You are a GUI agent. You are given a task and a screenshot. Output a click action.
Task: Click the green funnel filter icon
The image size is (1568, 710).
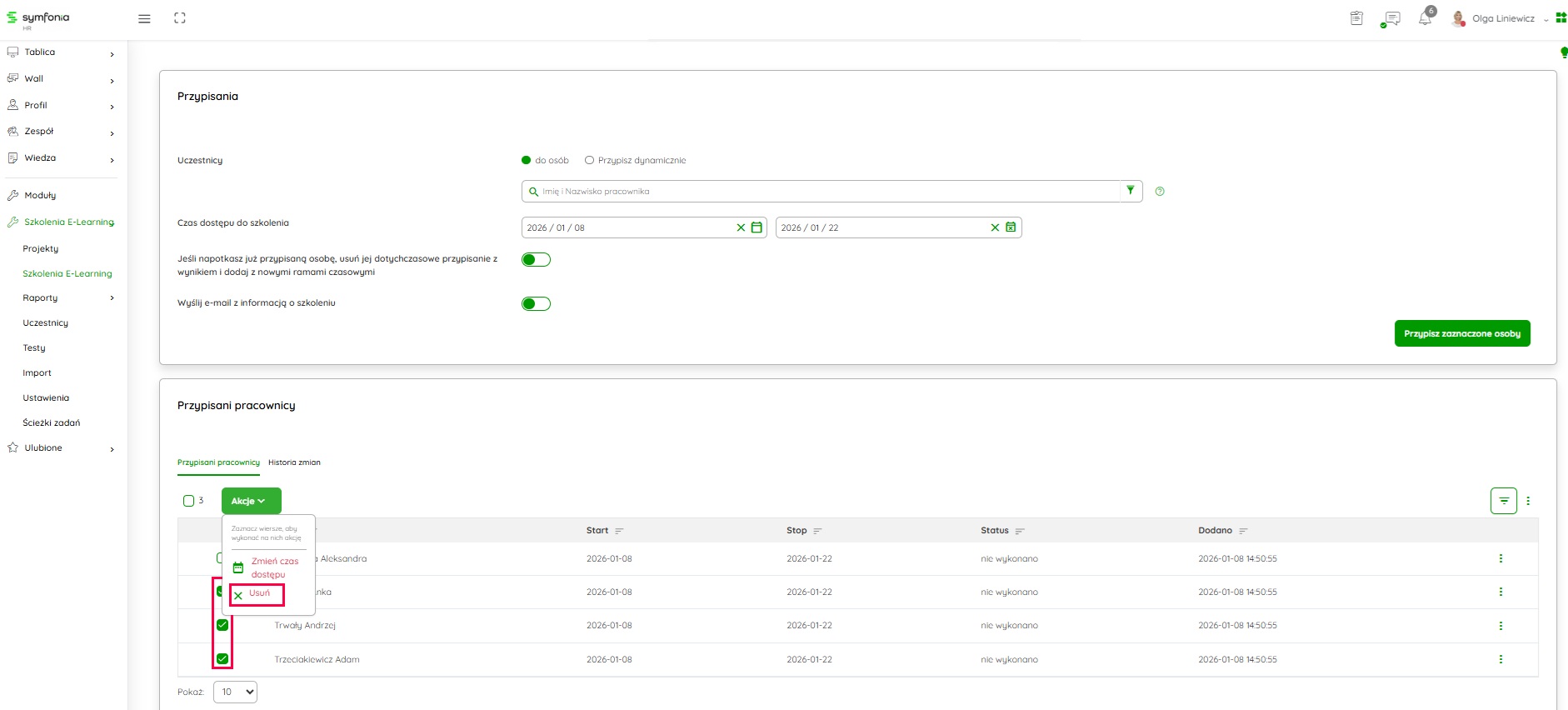[1131, 191]
